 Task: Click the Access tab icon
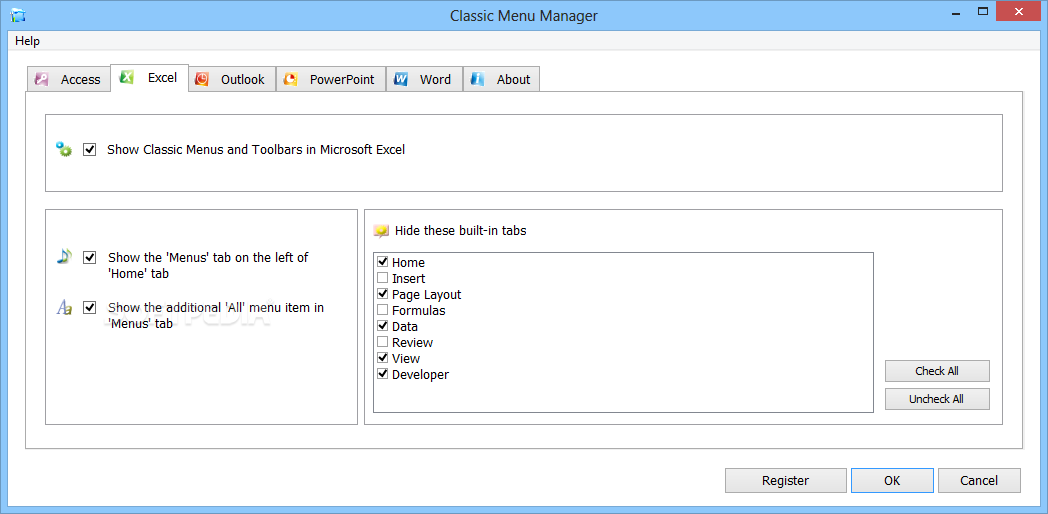coord(41,79)
